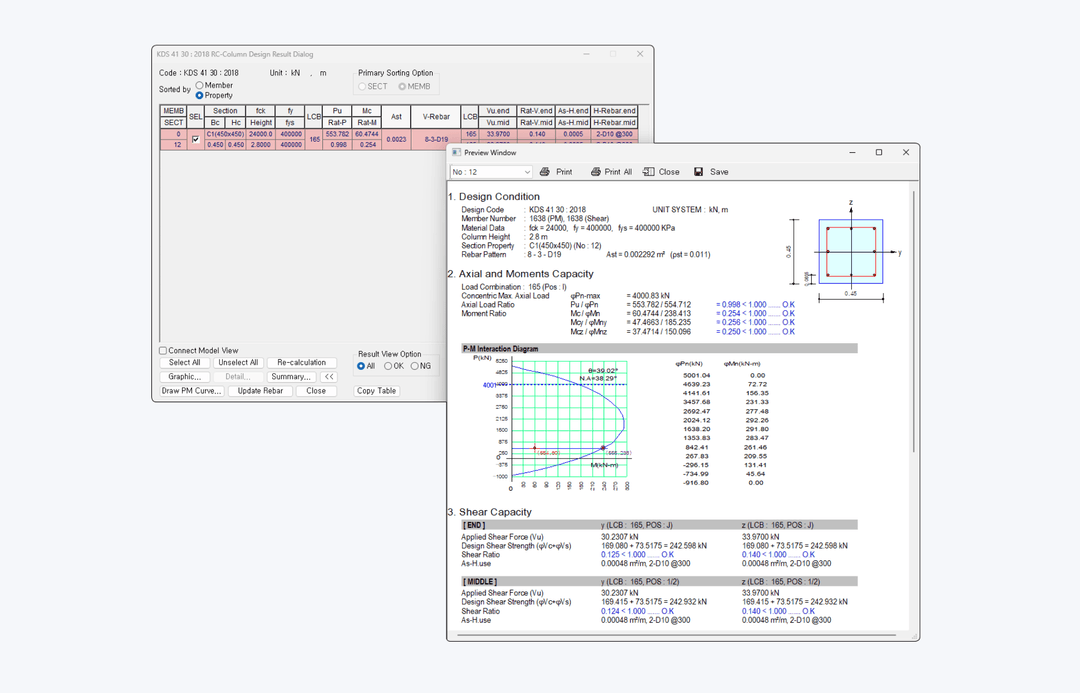The width and height of the screenshot is (1080, 693).
Task: Click the Rat-V.end column header
Action: coord(537,111)
